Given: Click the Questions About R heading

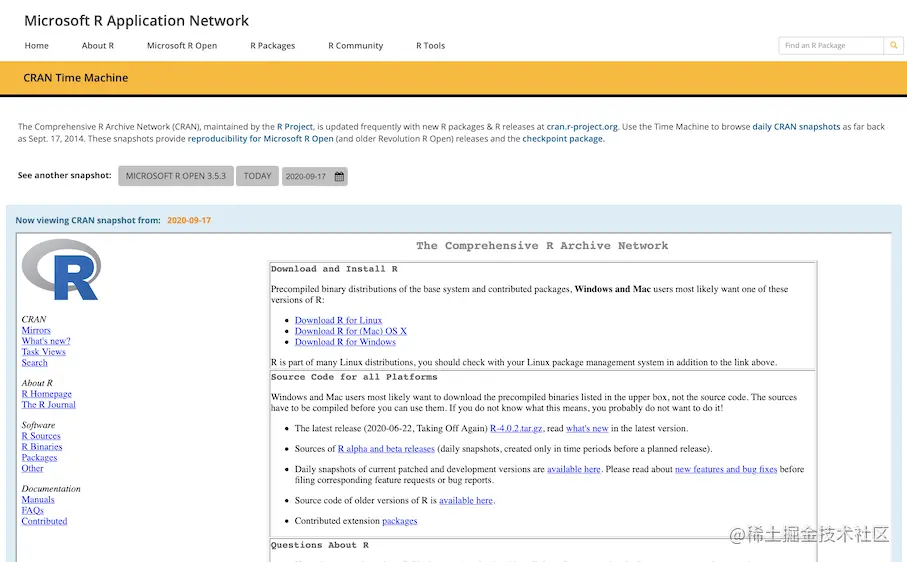Looking at the screenshot, I should tap(320, 545).
